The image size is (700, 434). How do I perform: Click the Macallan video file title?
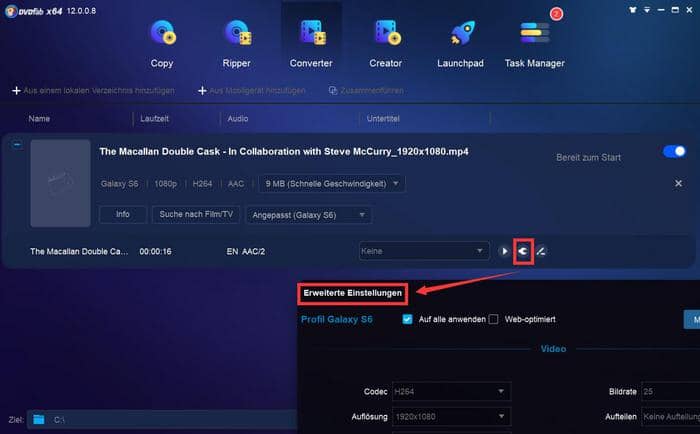(284, 152)
